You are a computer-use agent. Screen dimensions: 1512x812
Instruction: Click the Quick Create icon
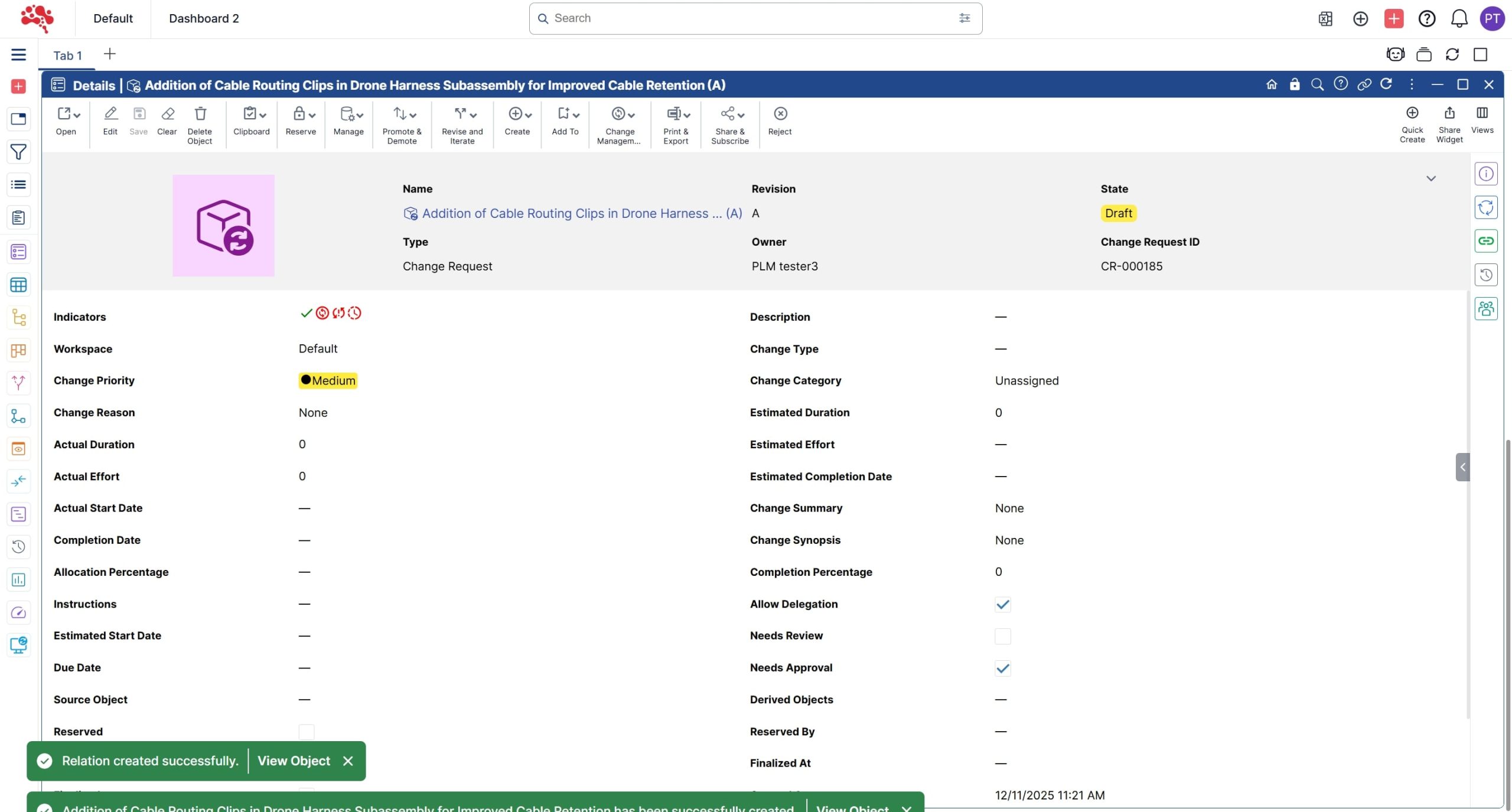pos(1412,113)
